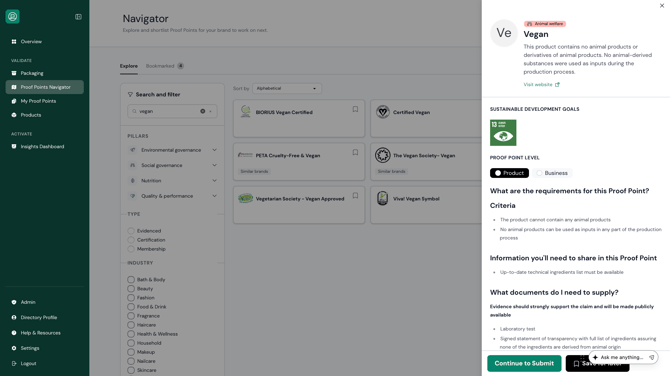
Task: Select Proof Points Navigator menu item
Action: pyautogui.click(x=44, y=87)
